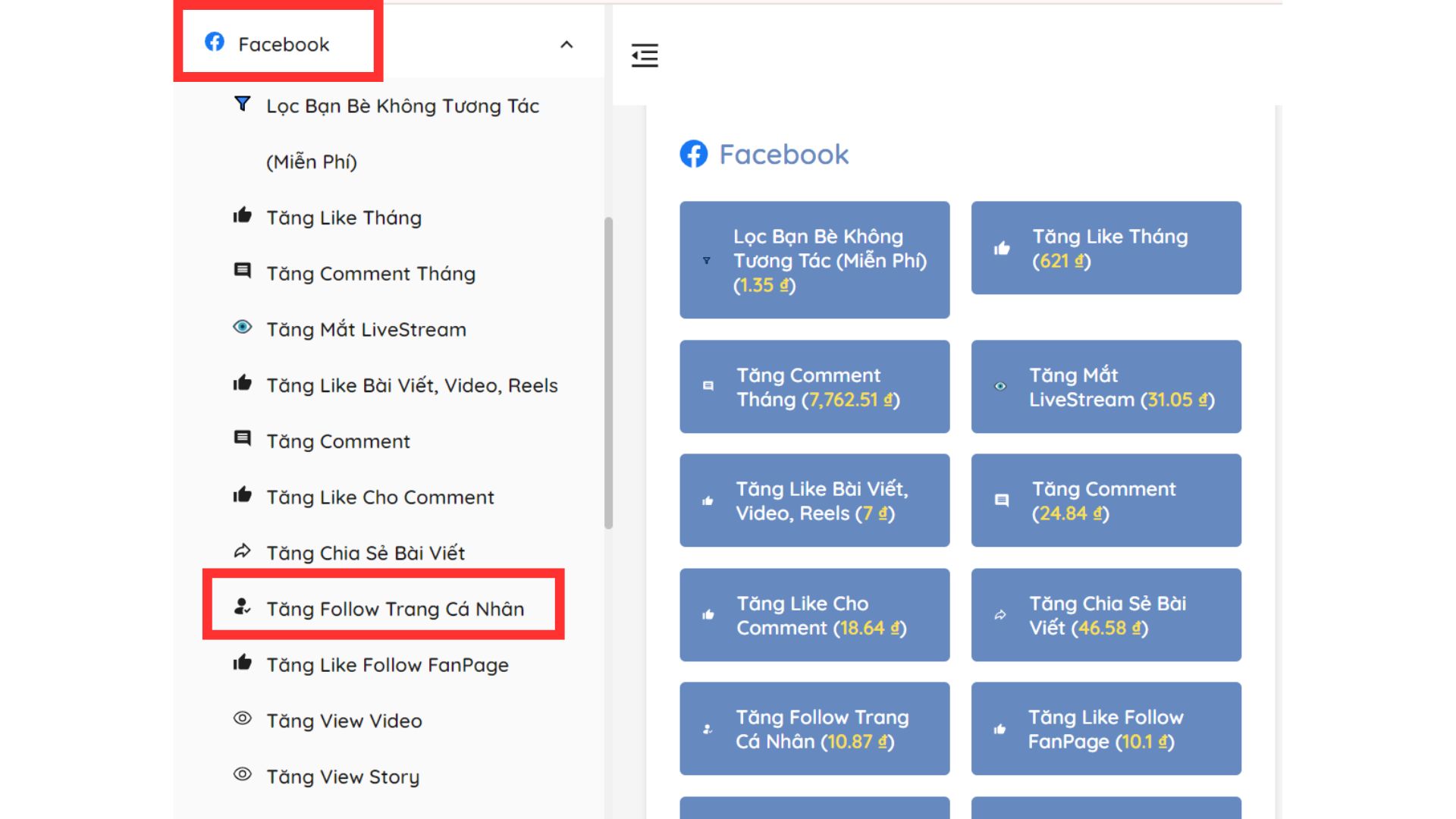This screenshot has width=1456, height=819.
Task: Open the Lọc Bạn Bè Không Tương Tác card
Action: click(x=814, y=260)
